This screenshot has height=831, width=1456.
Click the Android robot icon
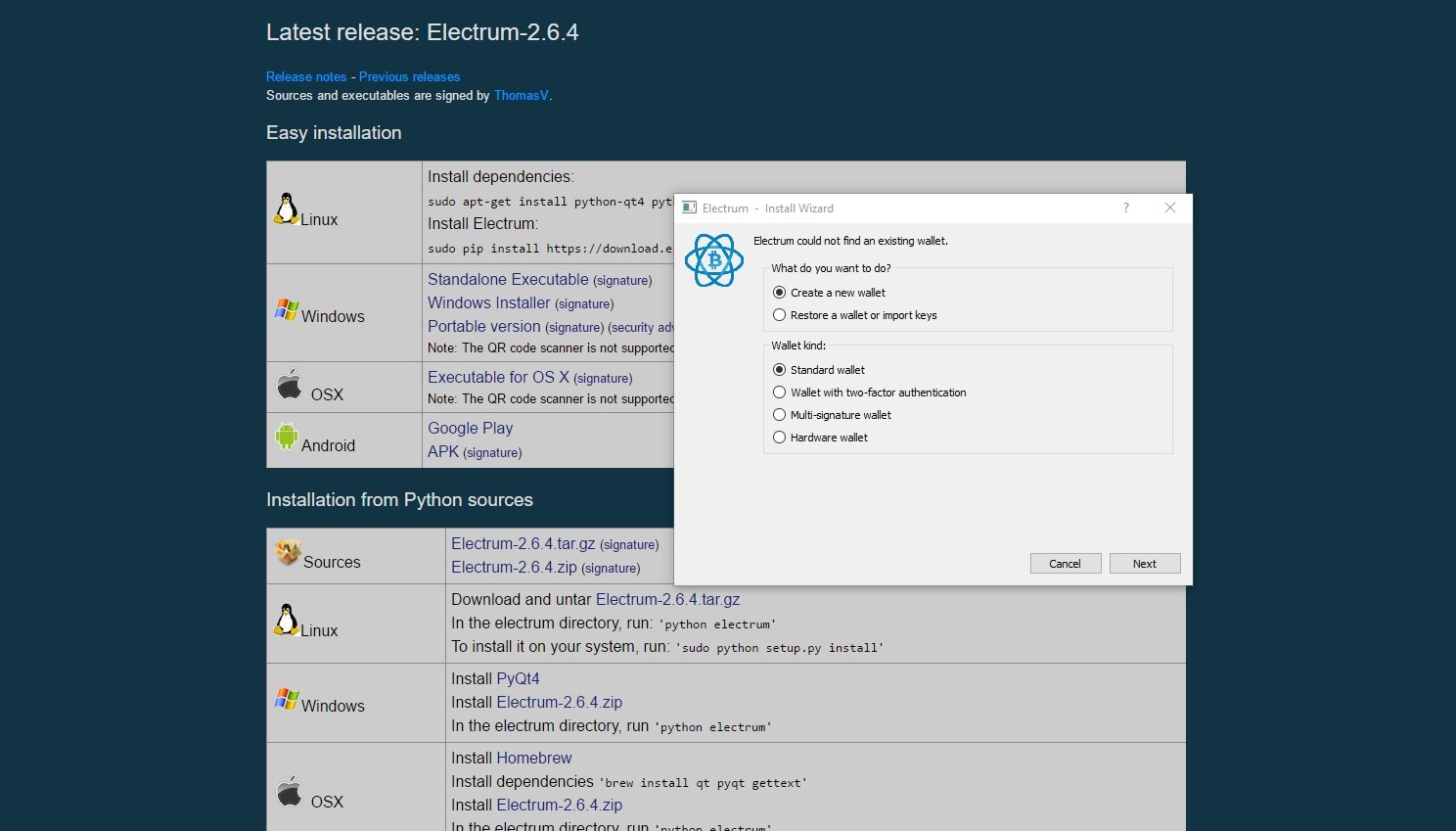pos(286,437)
